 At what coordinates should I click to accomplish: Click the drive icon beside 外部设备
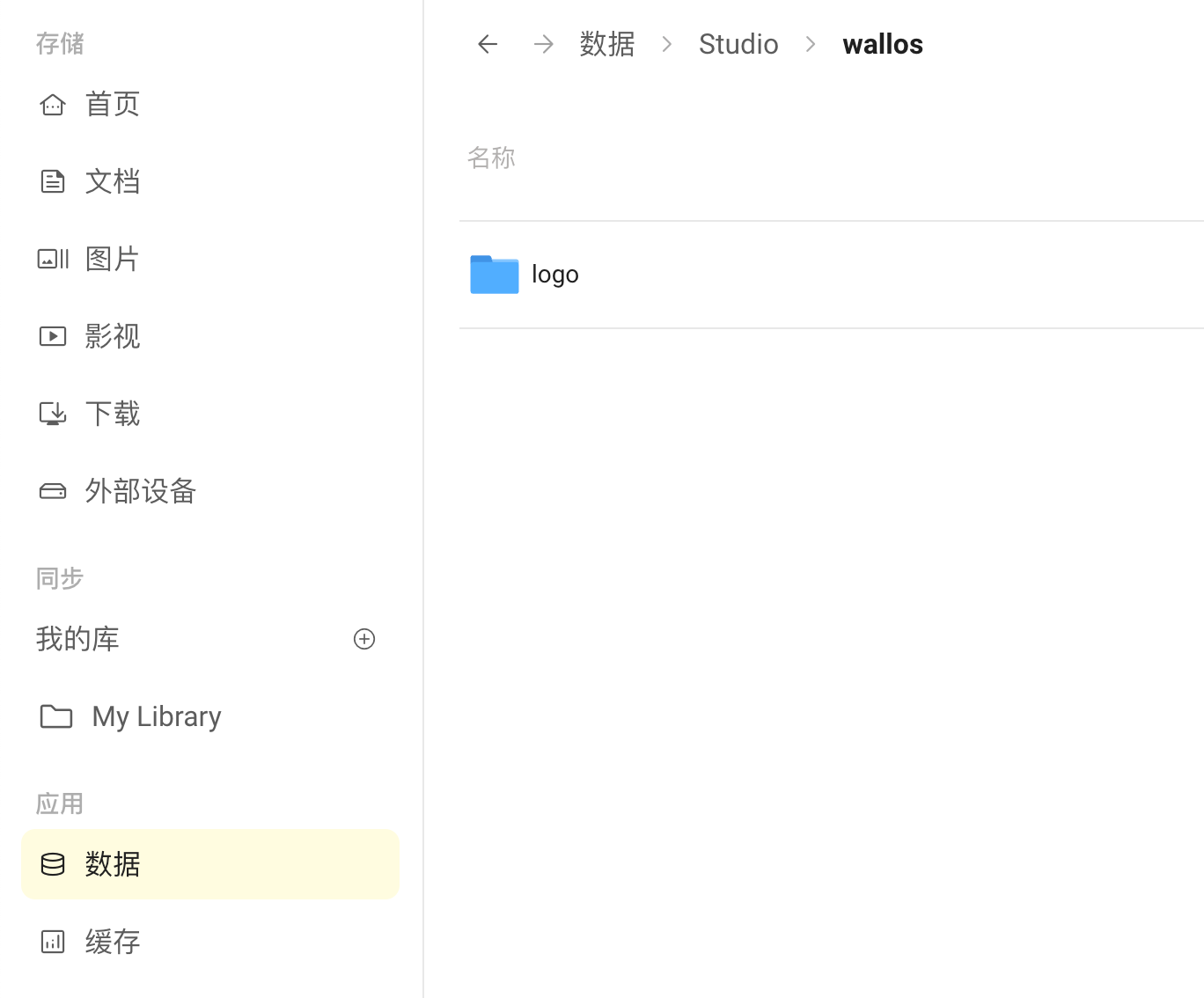(x=53, y=491)
